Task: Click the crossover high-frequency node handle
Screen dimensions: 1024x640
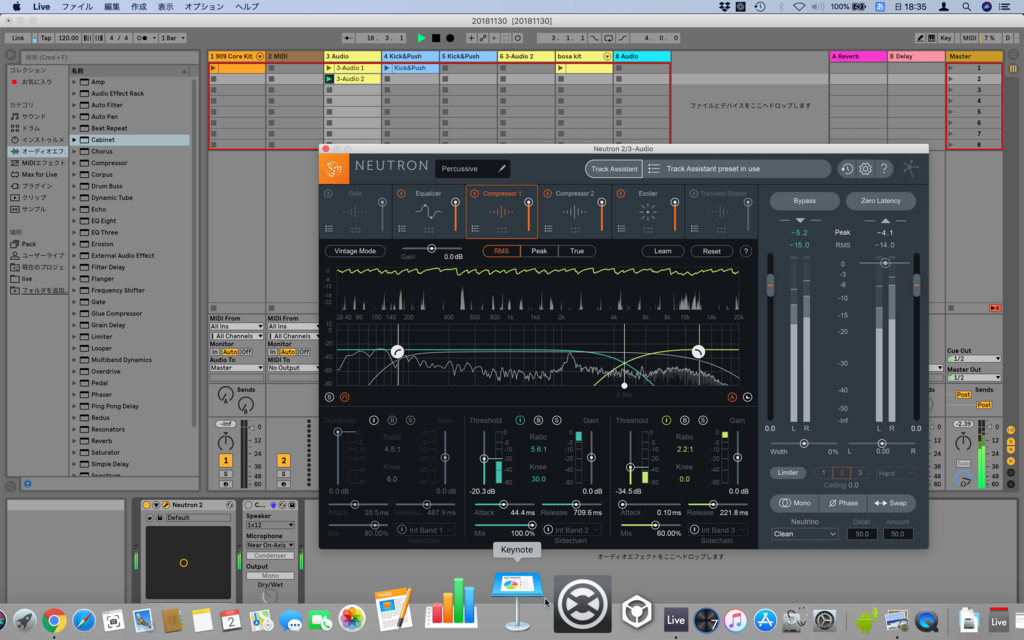Action: click(698, 352)
